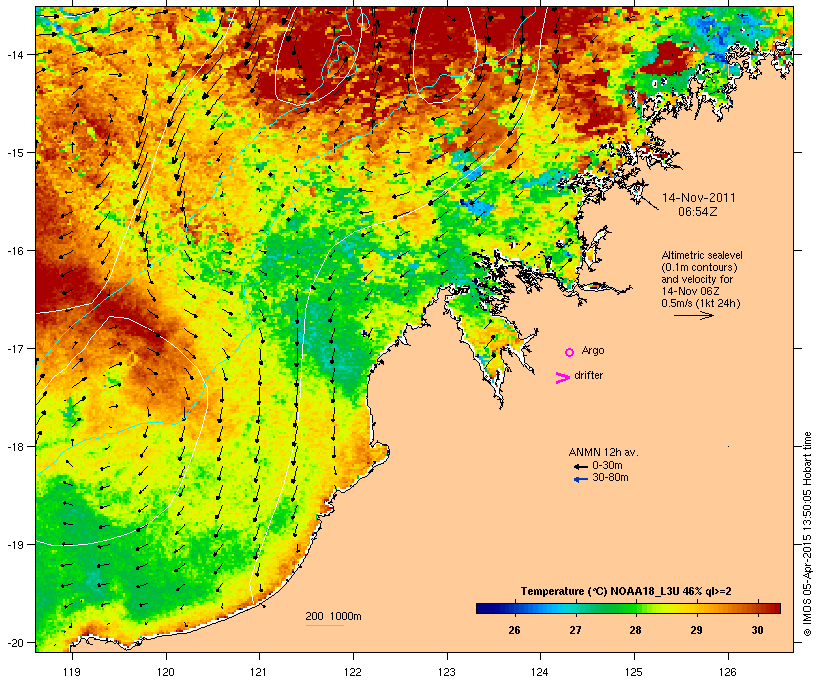Screen dimensions: 820x680
Task: Click the '0-30m' depth label
Action: 607,465
